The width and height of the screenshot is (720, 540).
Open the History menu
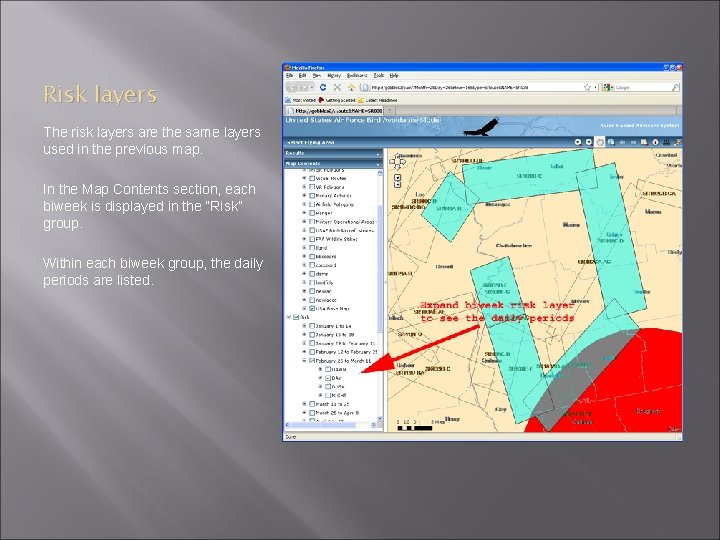click(x=334, y=75)
